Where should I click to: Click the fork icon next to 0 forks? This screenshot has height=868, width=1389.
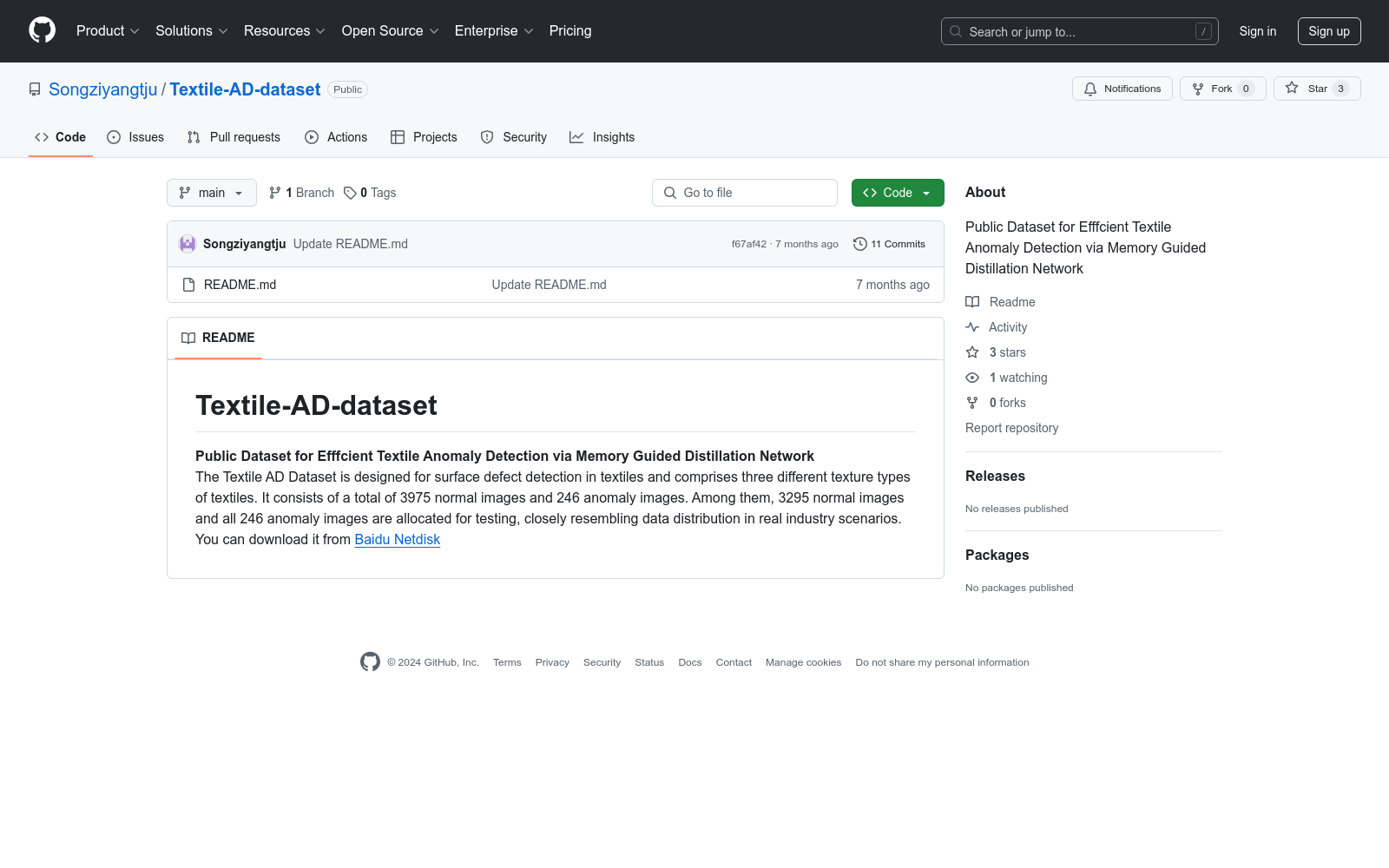coord(972,403)
